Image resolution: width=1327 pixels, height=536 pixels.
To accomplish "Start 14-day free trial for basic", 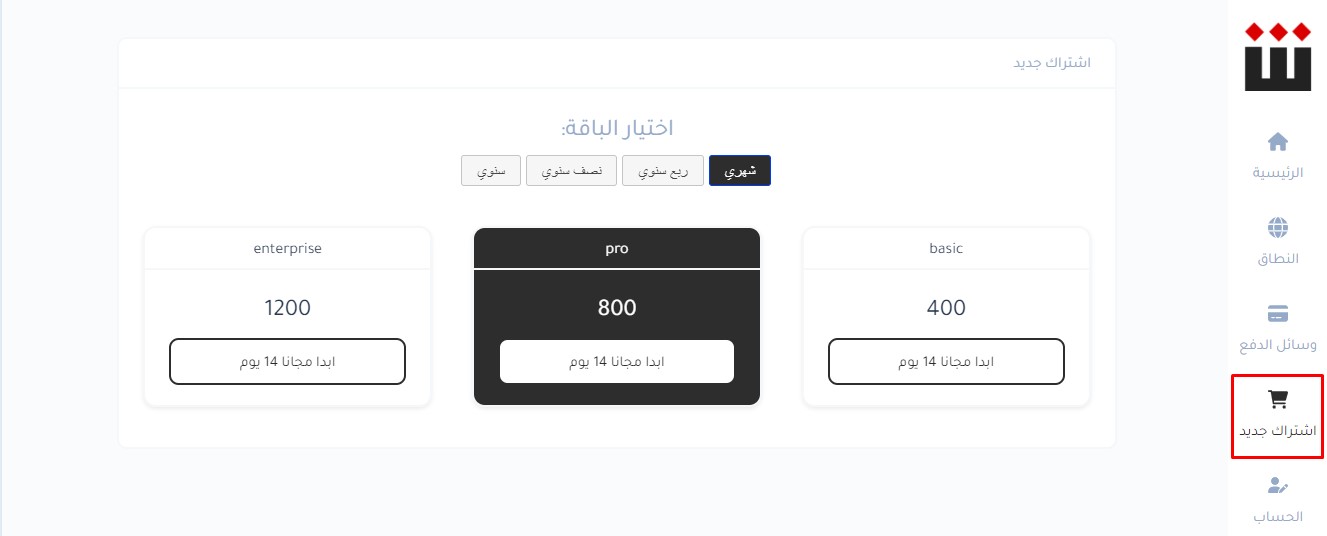I will [x=946, y=361].
